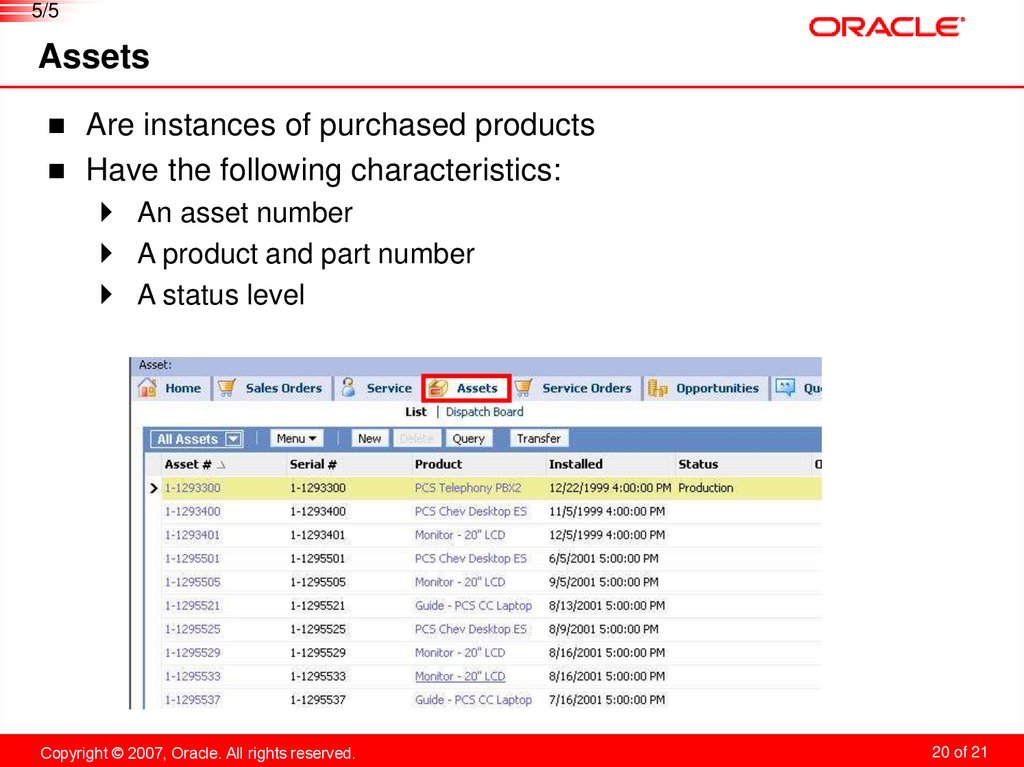Click the Asset # sort triangle icon
Viewport: 1024px width, 767px height.
point(221,465)
